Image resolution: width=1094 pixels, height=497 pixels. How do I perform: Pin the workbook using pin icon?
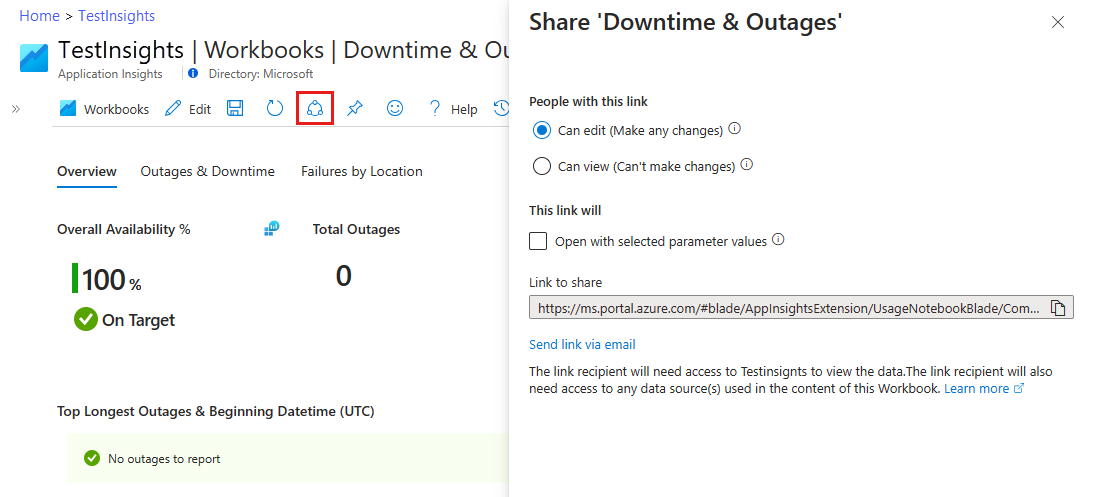355,108
